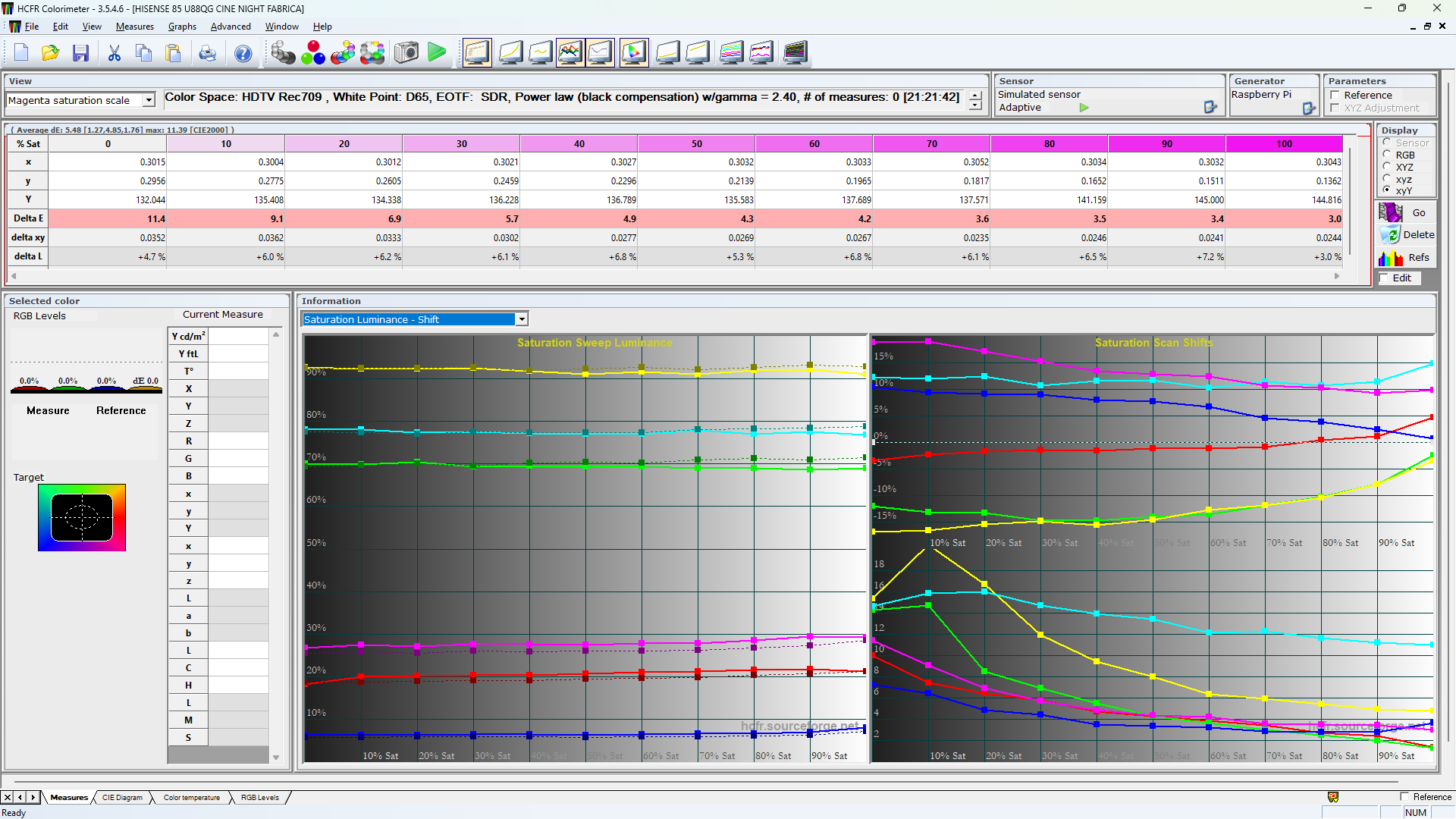
Task: Measure the saturation sweep with the ring-of-balls icon
Action: click(x=372, y=52)
